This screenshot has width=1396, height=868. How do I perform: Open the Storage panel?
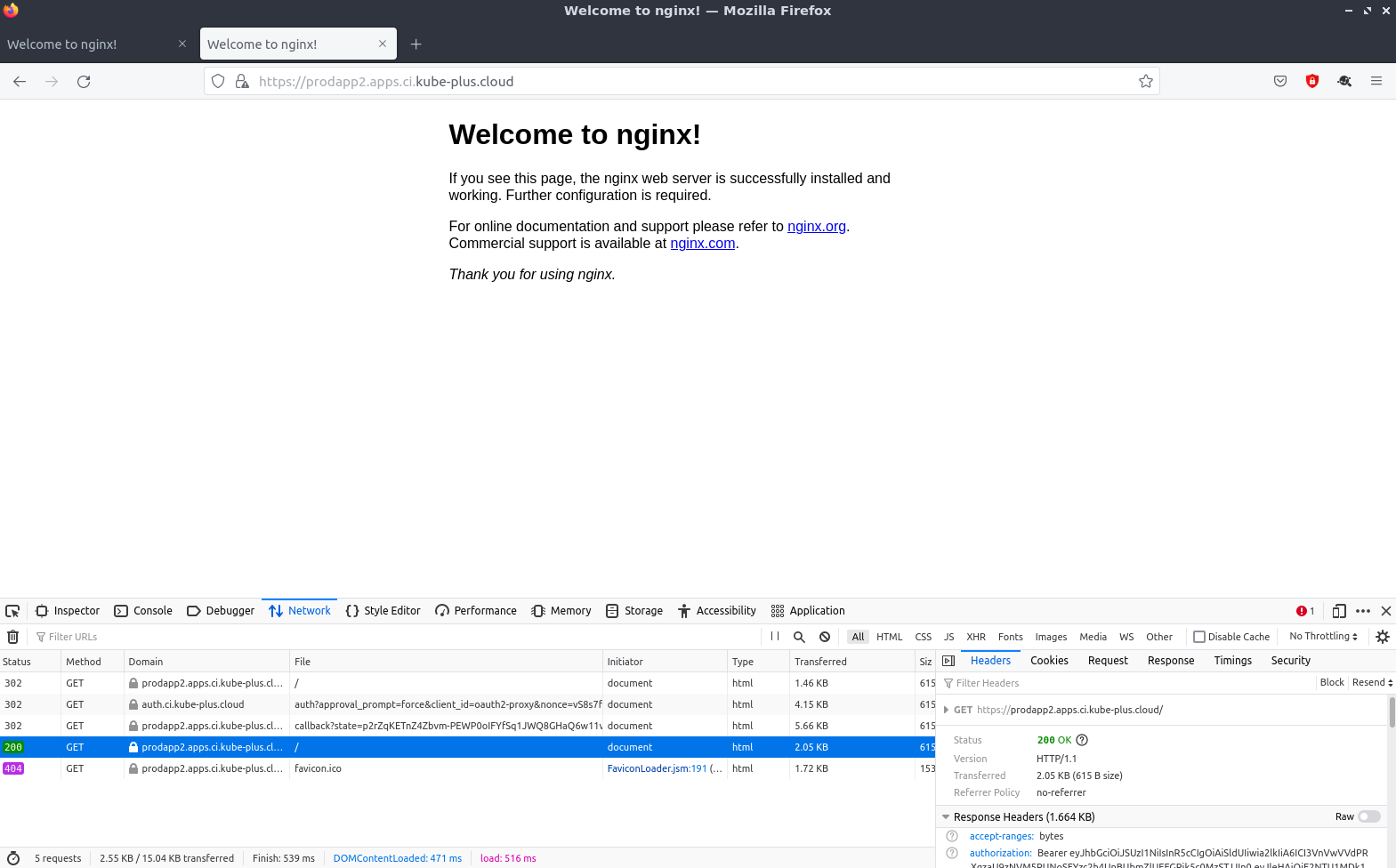click(x=634, y=611)
